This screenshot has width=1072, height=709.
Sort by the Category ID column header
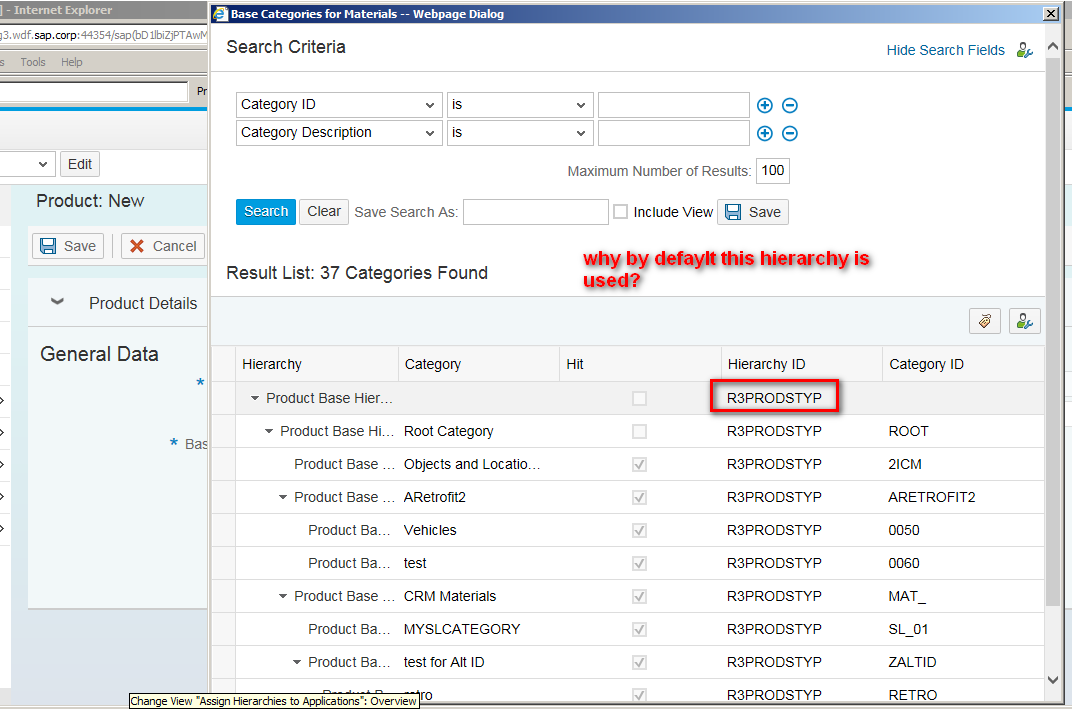point(963,364)
